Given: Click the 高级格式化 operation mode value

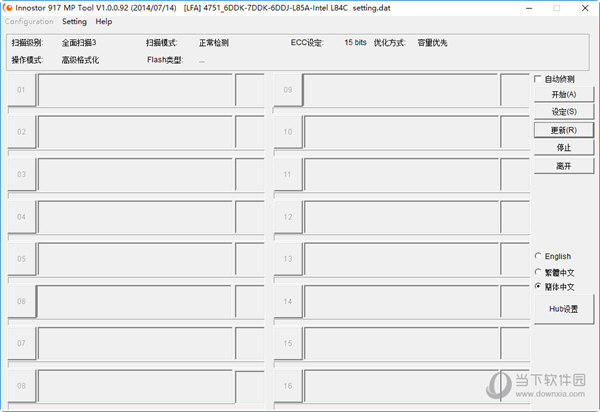Looking at the screenshot, I should pyautogui.click(x=80, y=60).
